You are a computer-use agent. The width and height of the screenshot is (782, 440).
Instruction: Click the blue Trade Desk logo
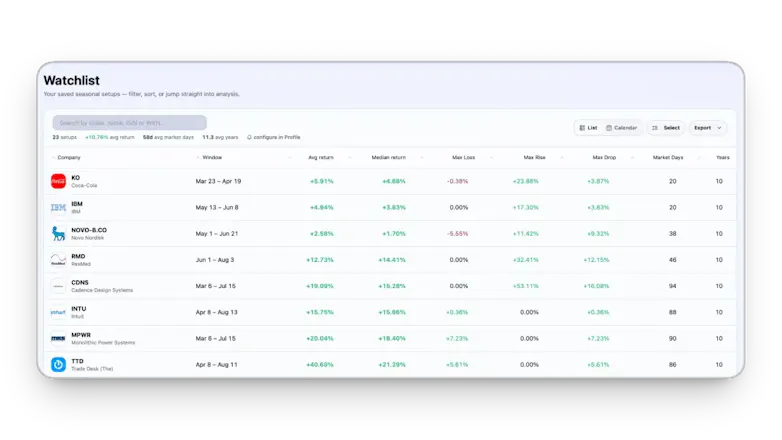click(58, 365)
